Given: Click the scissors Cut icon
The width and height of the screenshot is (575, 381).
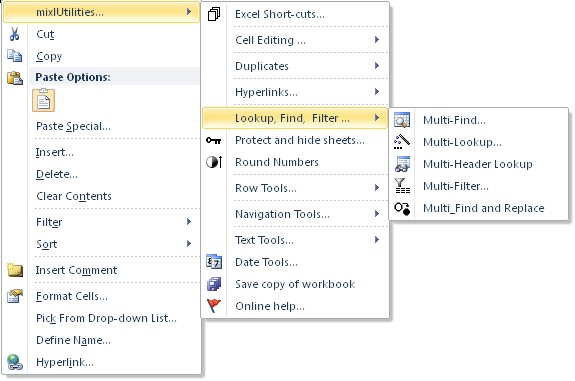Looking at the screenshot, I should click(14, 34).
